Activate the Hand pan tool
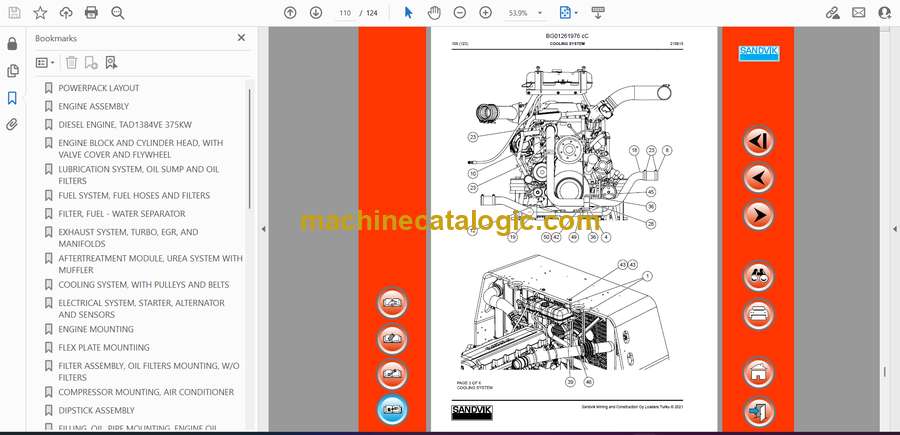The height and width of the screenshot is (435, 900). pyautogui.click(x=435, y=13)
